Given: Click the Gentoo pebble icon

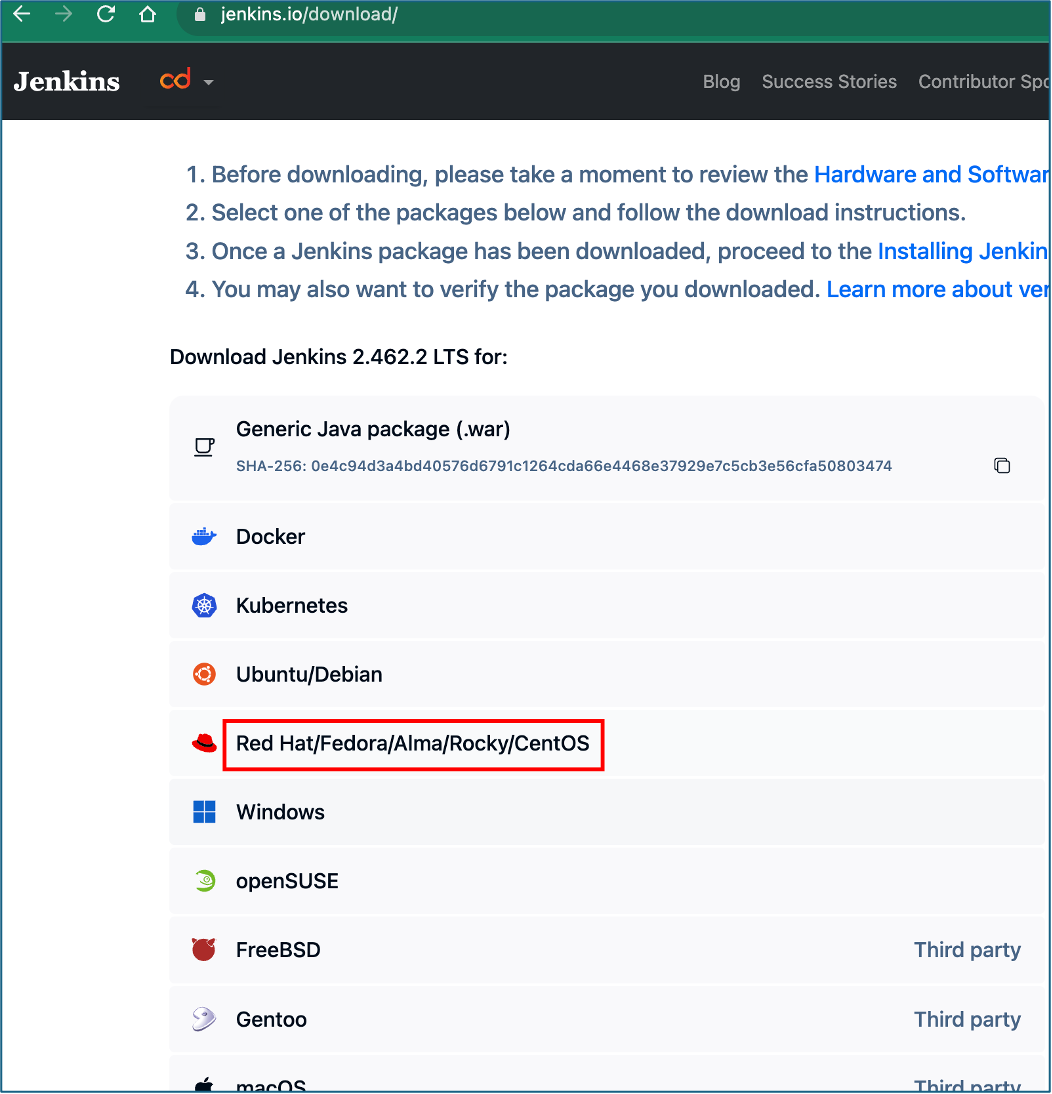Looking at the screenshot, I should (x=204, y=1019).
